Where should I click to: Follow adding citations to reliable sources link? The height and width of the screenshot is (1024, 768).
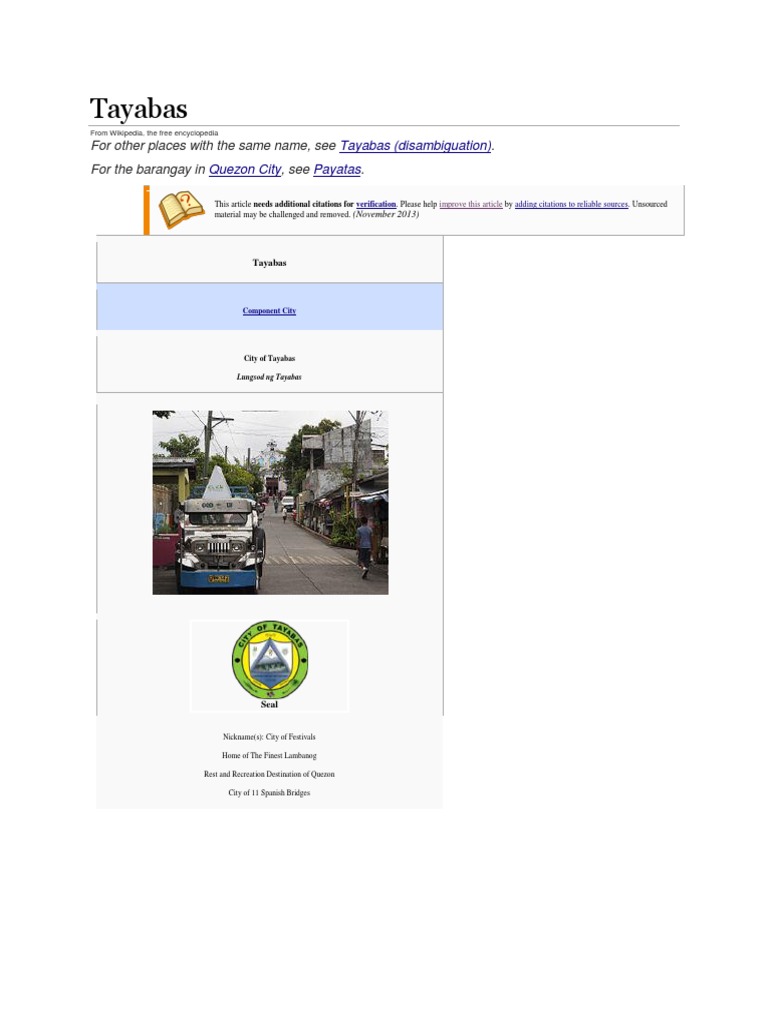point(571,204)
